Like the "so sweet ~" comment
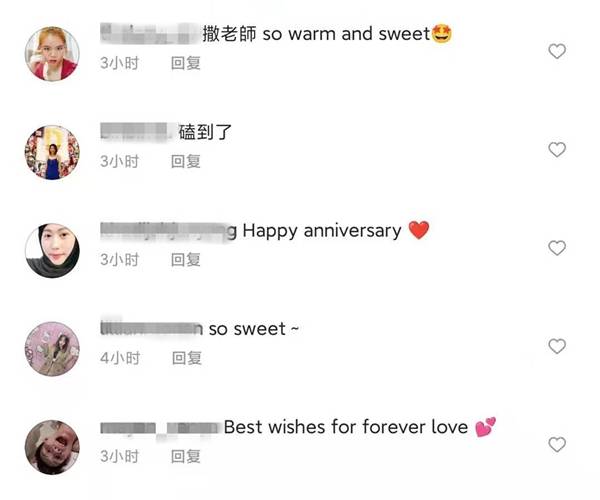The image size is (600, 500). click(557, 346)
